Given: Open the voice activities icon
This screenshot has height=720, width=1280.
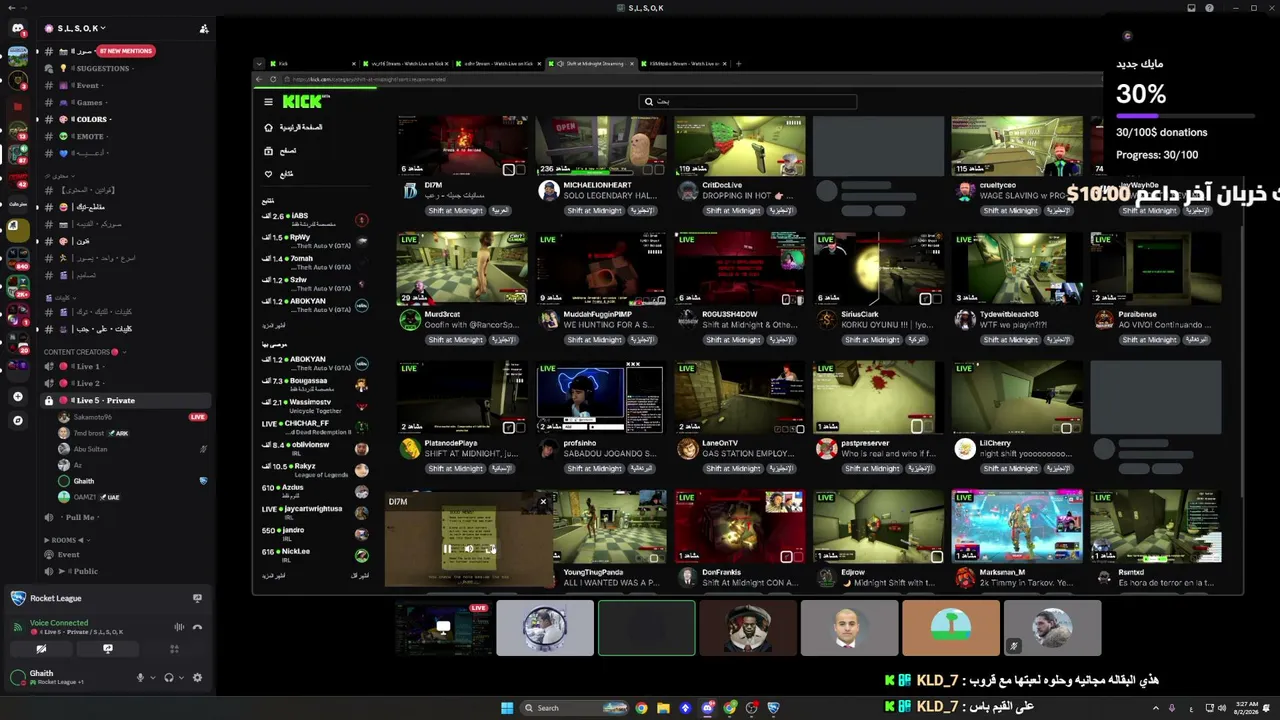Looking at the screenshot, I should (174, 649).
